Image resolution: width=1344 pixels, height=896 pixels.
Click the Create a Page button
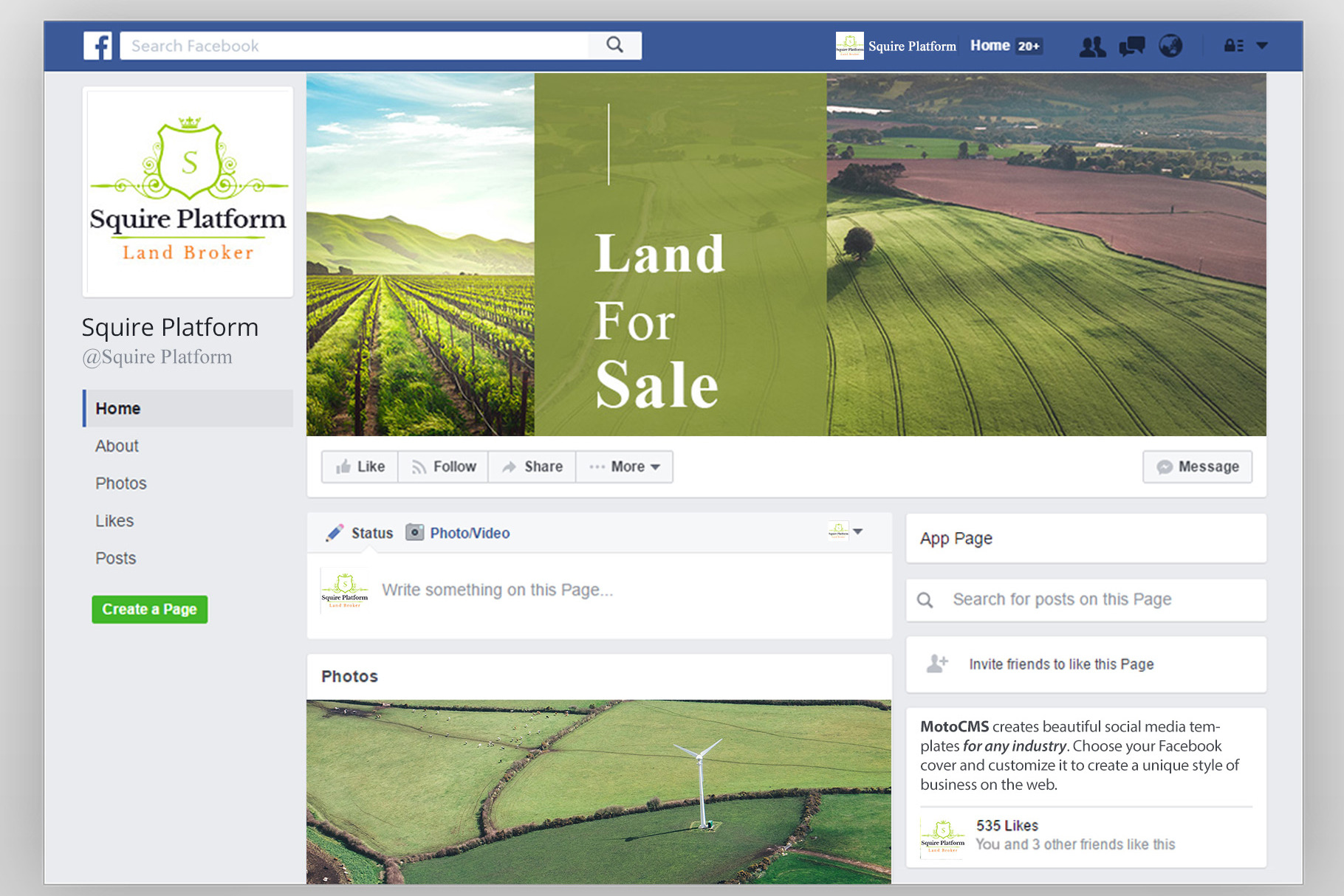tap(150, 610)
